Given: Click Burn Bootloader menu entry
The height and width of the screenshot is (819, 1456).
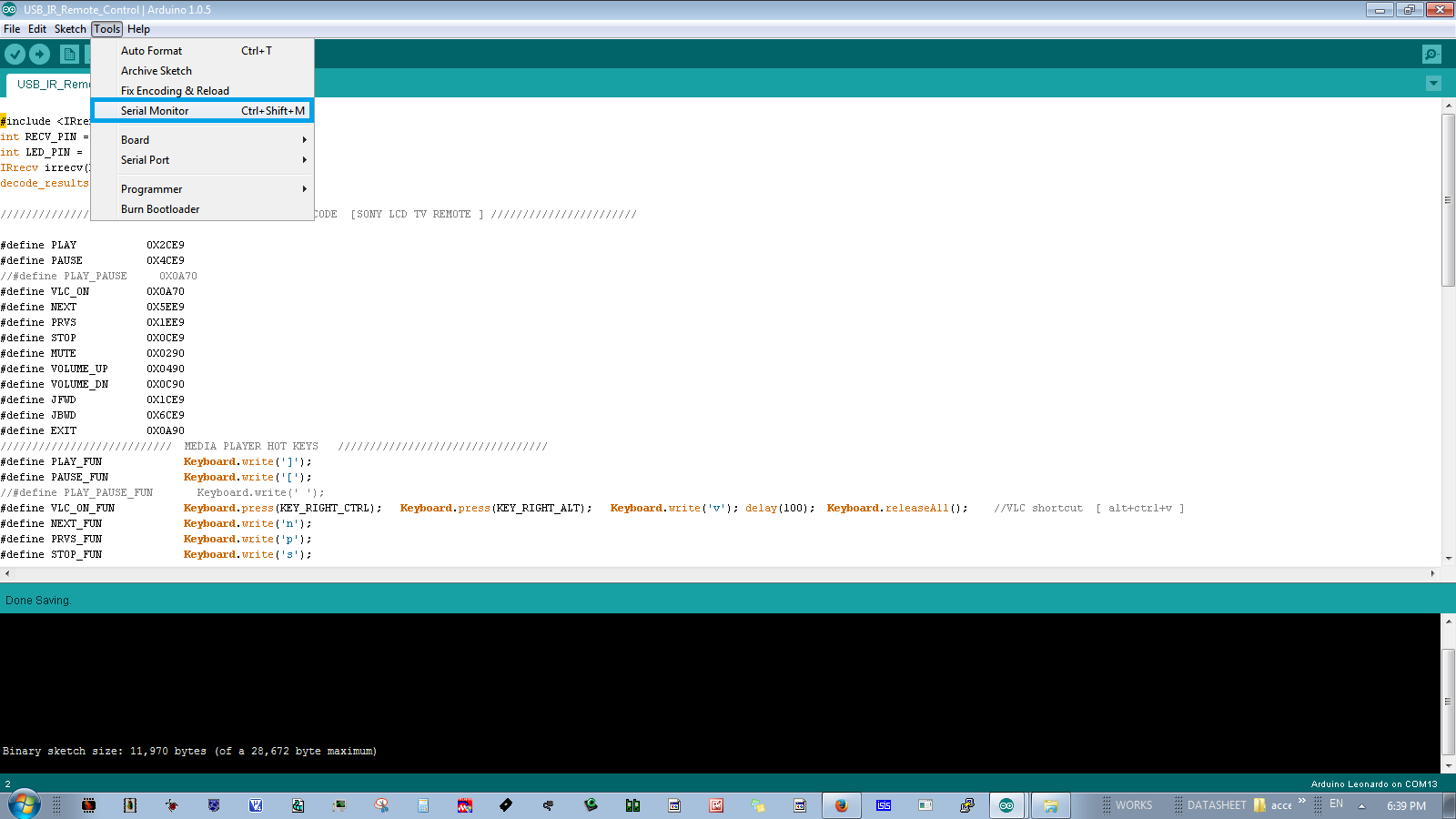Looking at the screenshot, I should (x=202, y=209).
